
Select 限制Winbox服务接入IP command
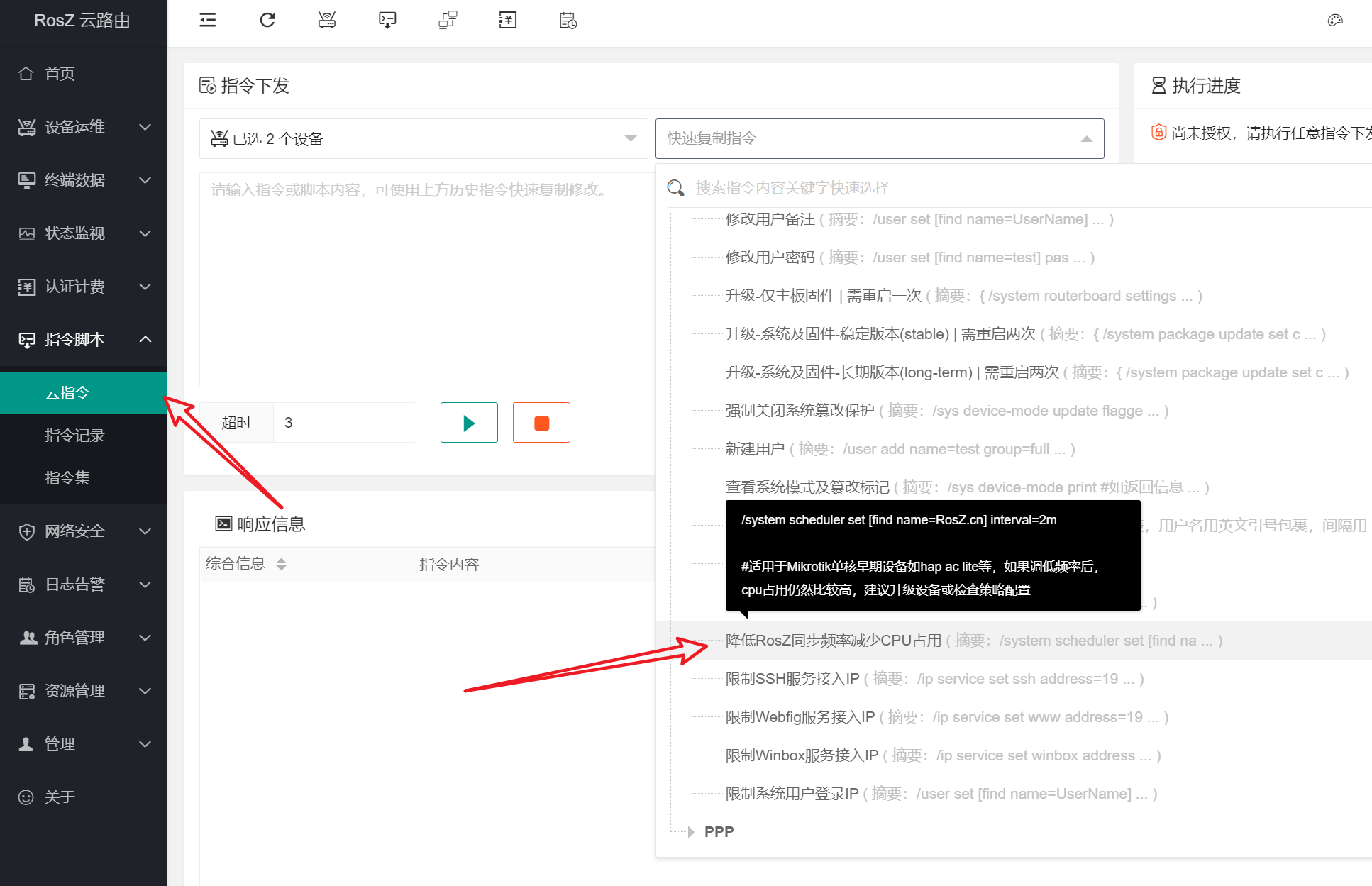tap(944, 755)
